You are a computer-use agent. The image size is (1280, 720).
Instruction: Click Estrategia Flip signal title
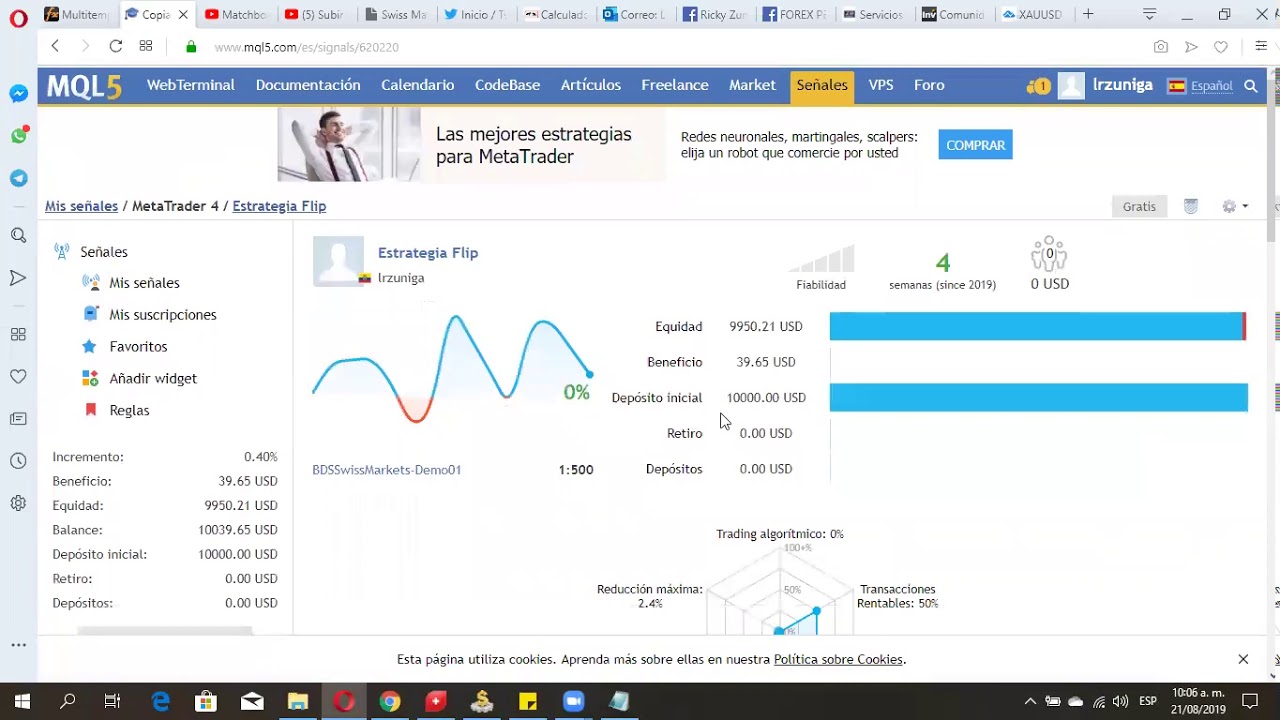point(428,253)
